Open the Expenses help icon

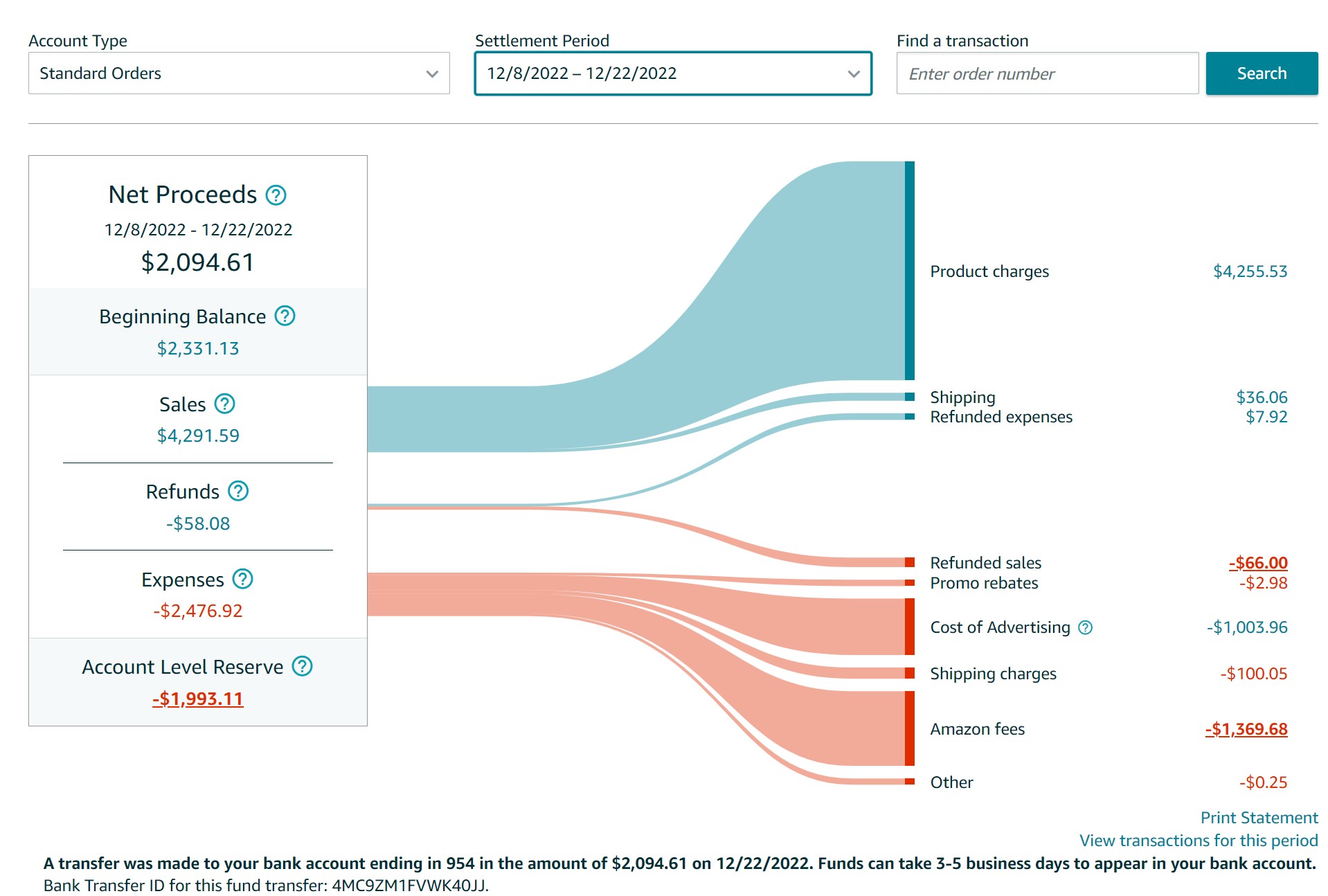(242, 579)
